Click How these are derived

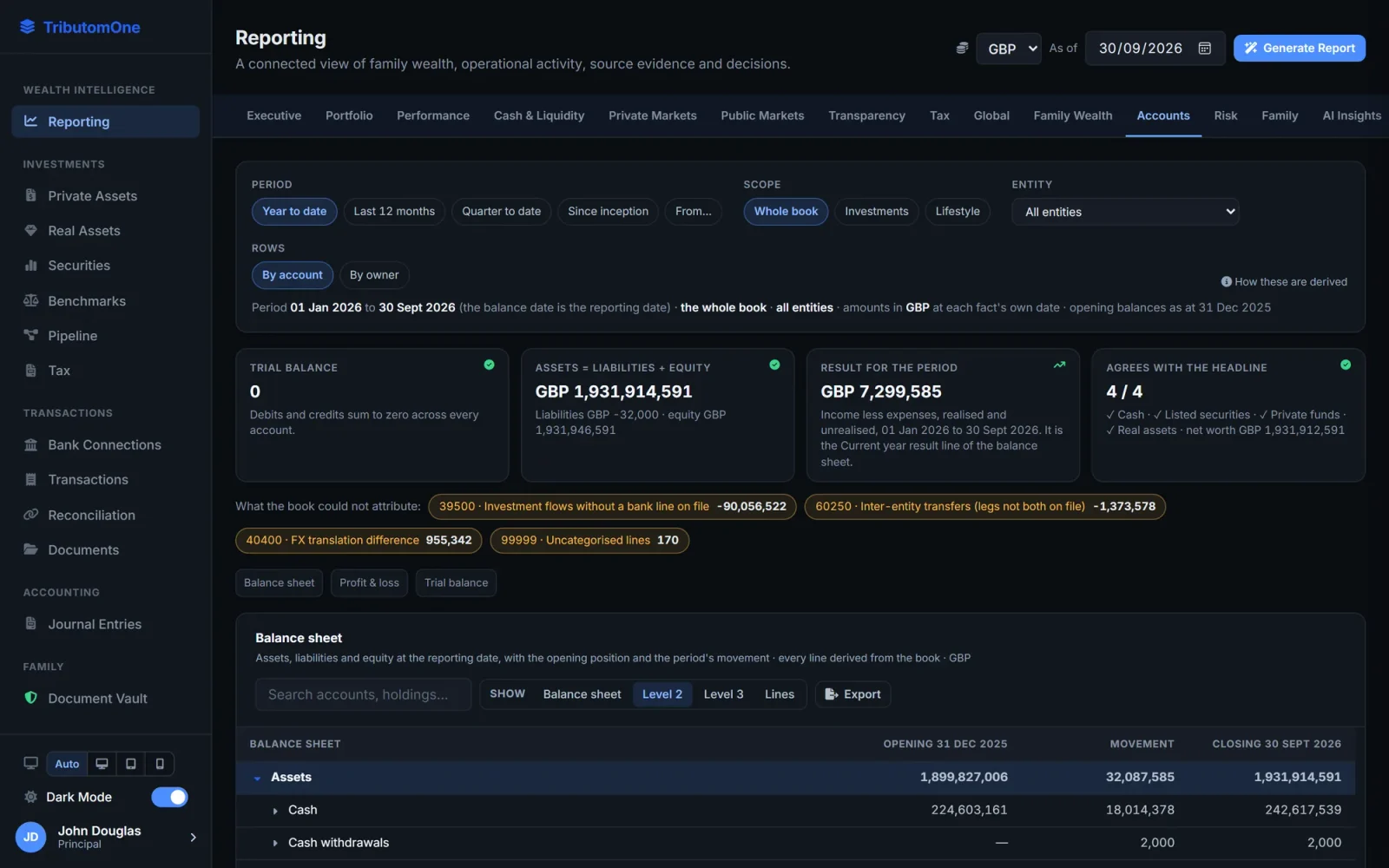(1284, 282)
